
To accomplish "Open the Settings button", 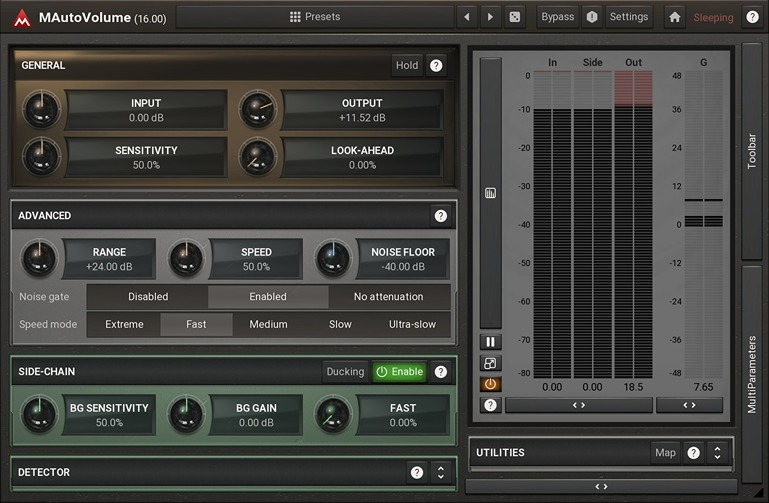I will click(x=629, y=17).
